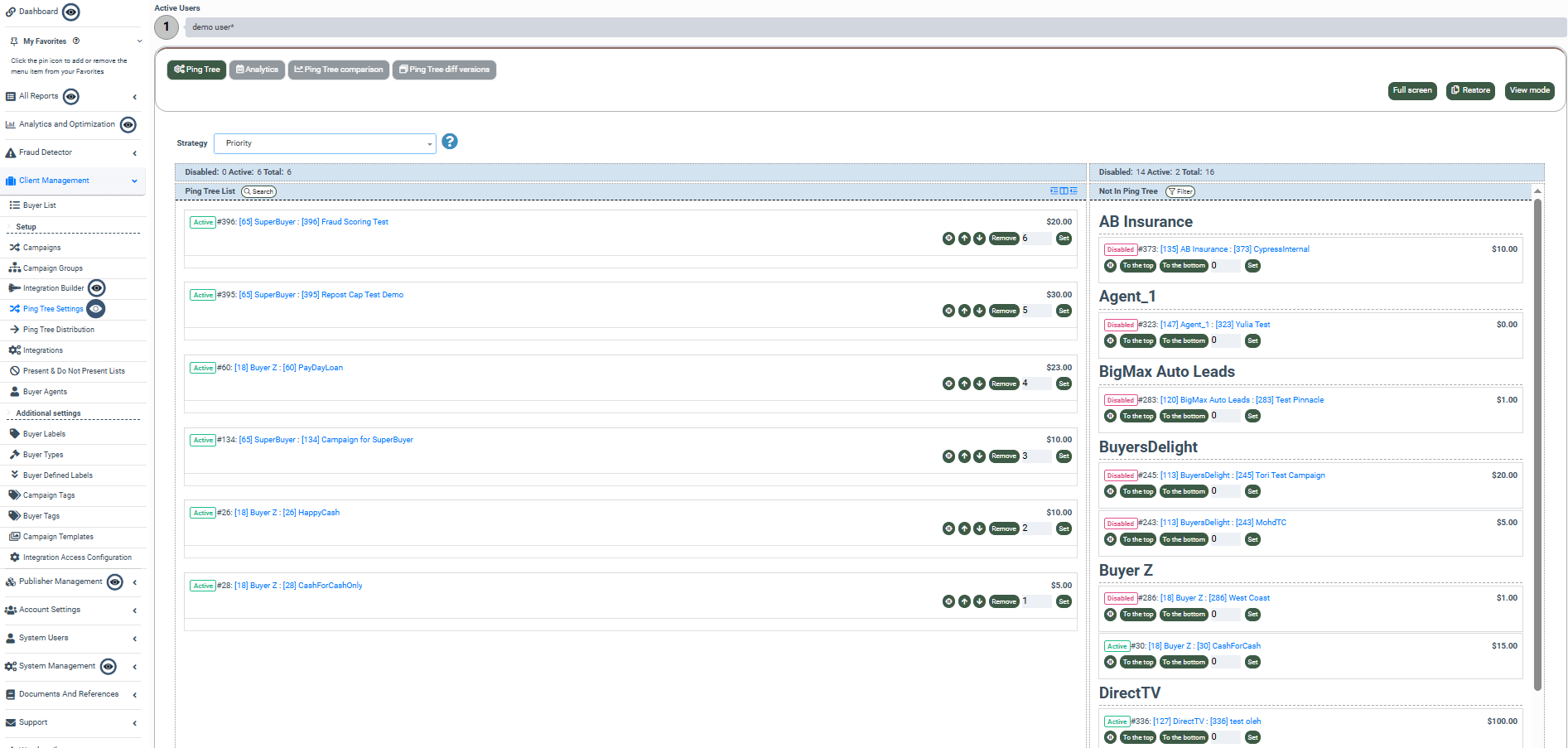Open Search in the Ping Tree List header
This screenshot has width=1568, height=748.
click(x=258, y=191)
